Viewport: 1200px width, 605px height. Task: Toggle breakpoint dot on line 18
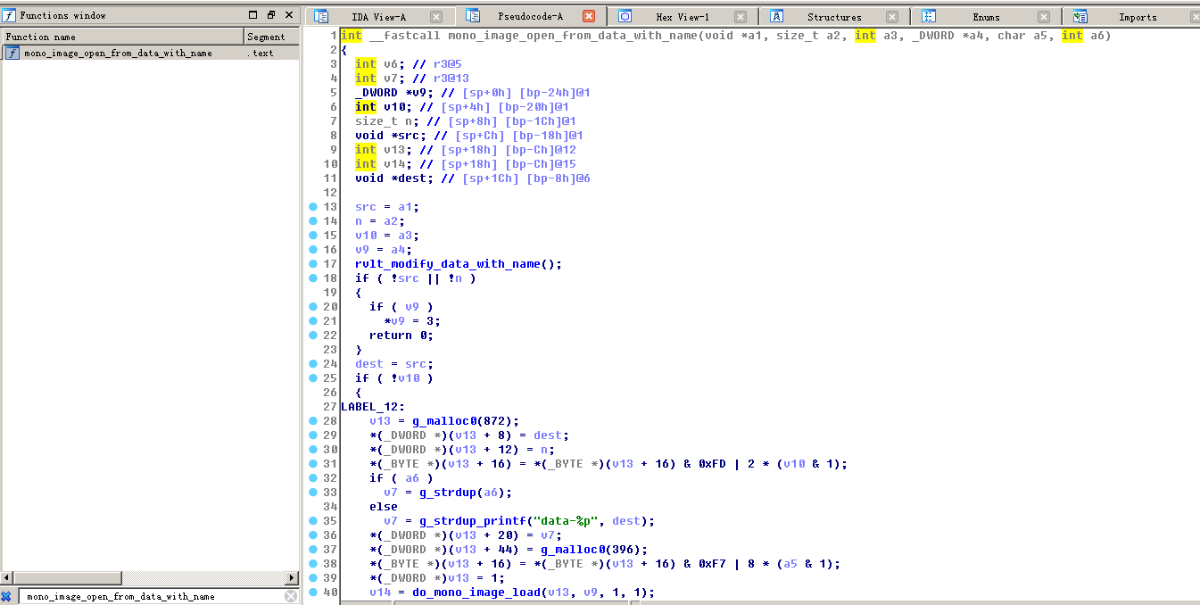pyautogui.click(x=312, y=278)
